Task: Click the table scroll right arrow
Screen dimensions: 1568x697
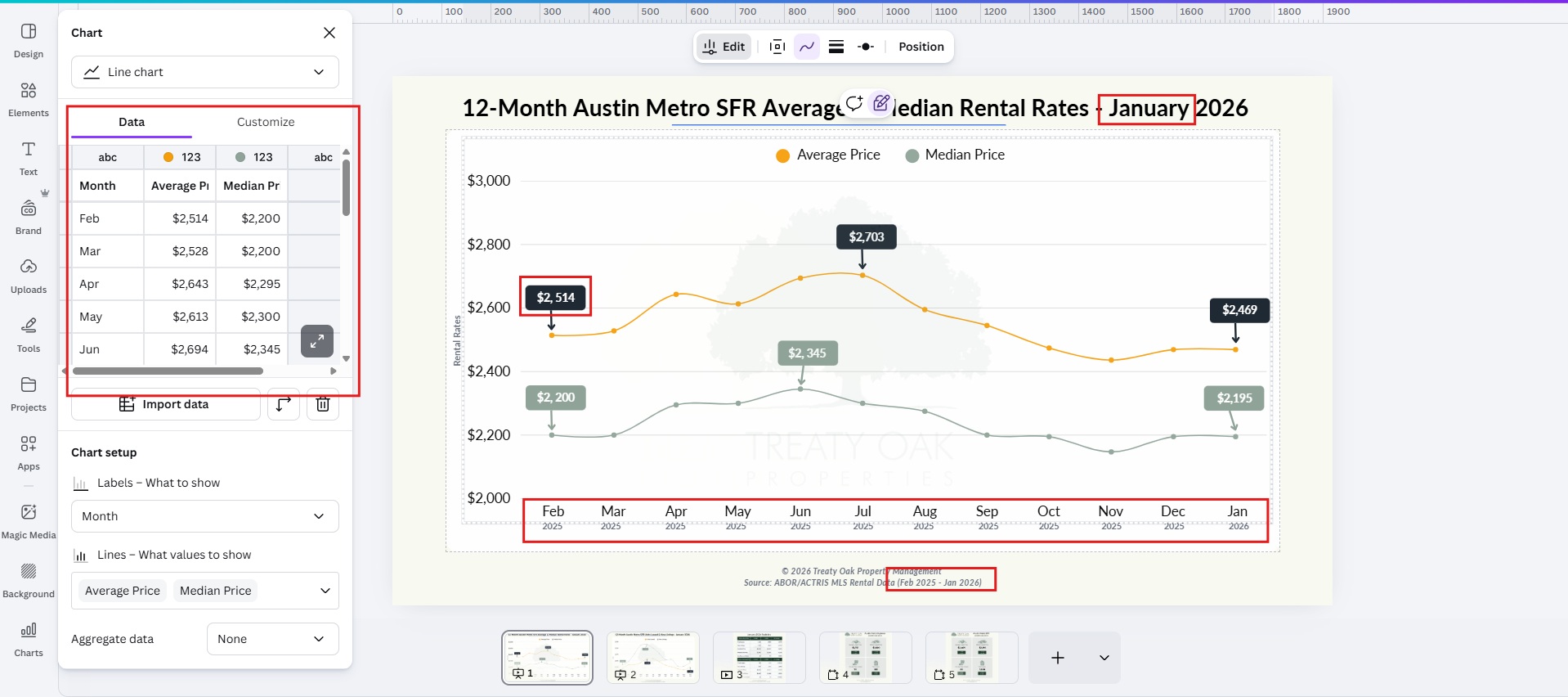Action: [333, 371]
